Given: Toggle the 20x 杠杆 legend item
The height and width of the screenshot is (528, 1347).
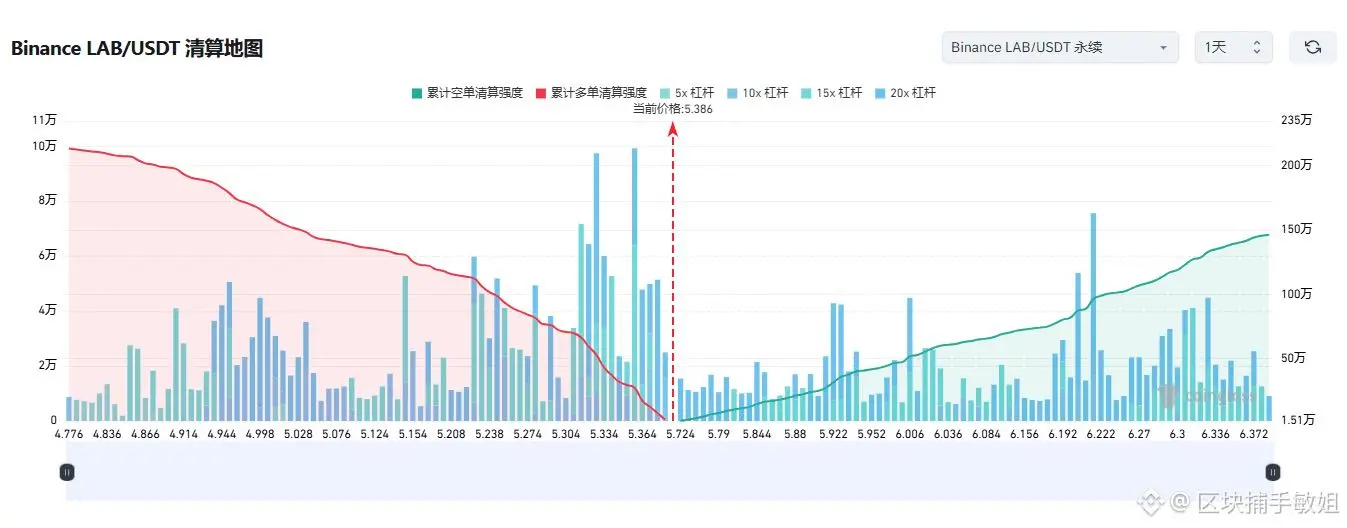Looking at the screenshot, I should click(906, 93).
